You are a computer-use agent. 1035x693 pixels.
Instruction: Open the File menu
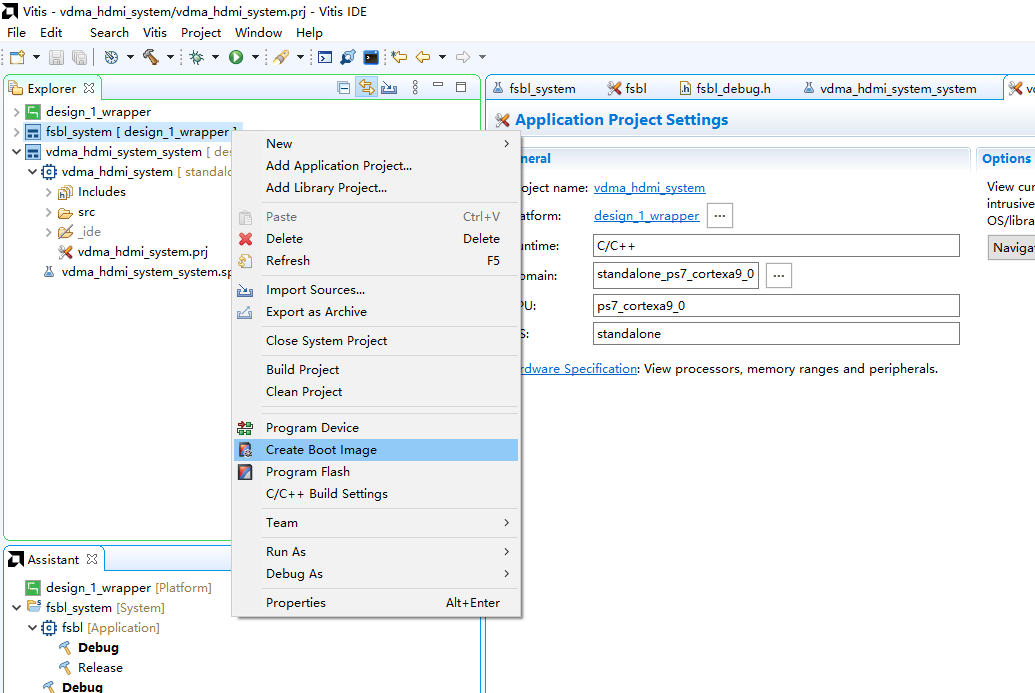(x=16, y=32)
